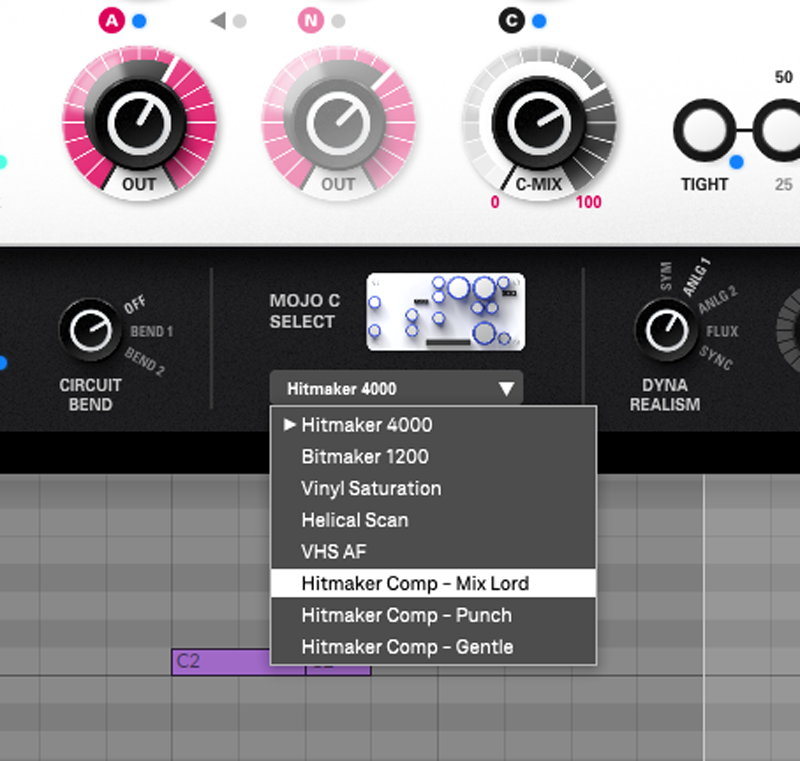The image size is (800, 761).
Task: Select Hitmaker 4000 from the list
Action: (433, 425)
